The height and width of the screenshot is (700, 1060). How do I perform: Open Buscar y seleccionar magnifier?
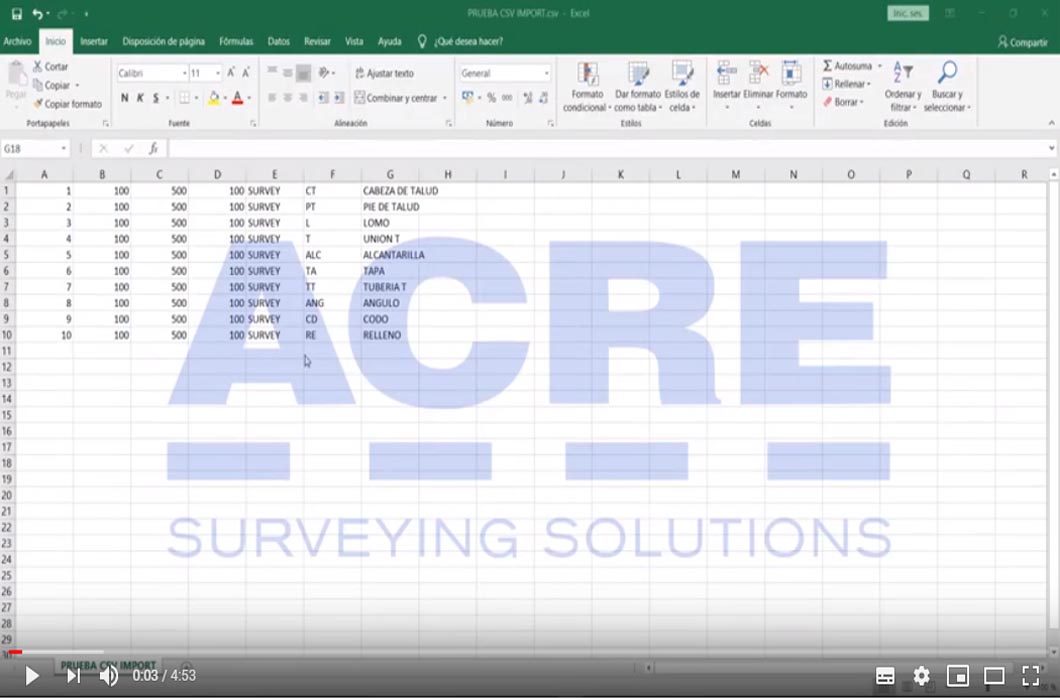946,87
